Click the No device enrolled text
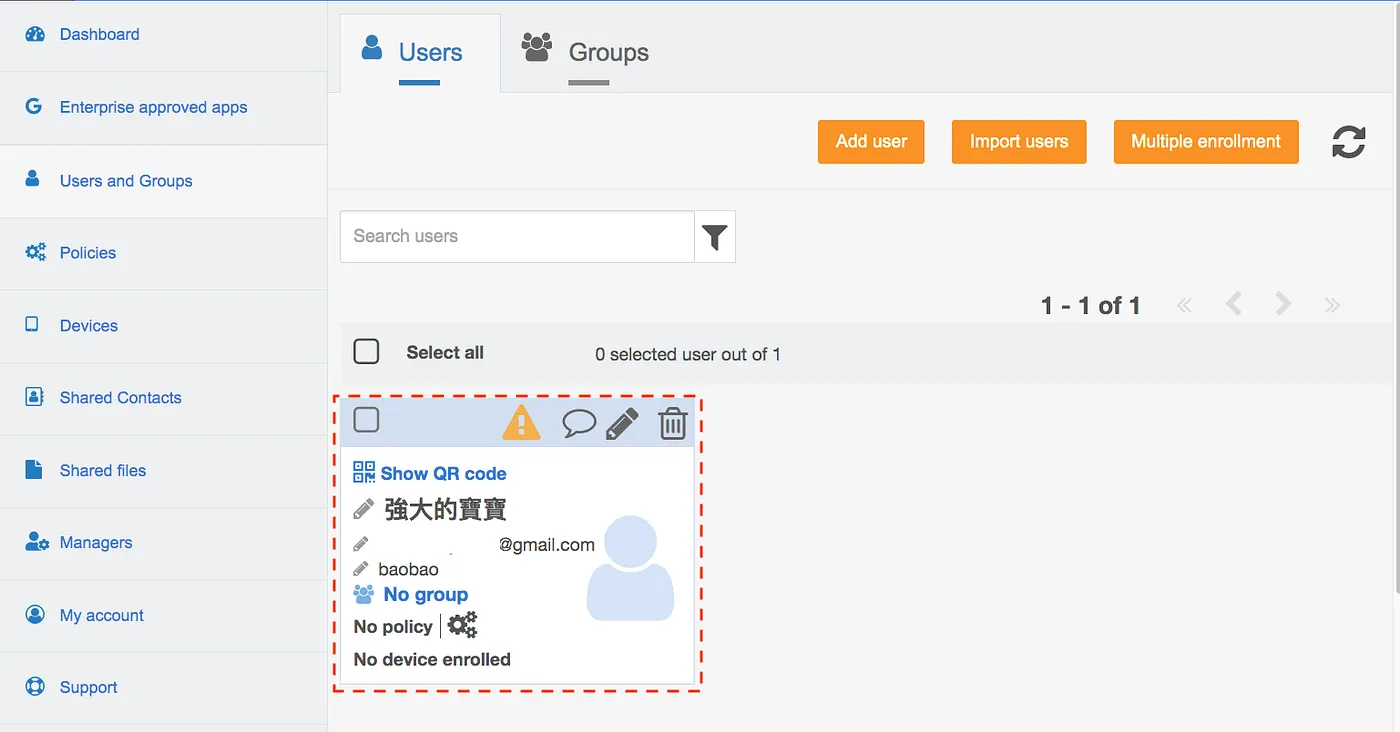Screen dimensions: 1400x732 (432, 660)
